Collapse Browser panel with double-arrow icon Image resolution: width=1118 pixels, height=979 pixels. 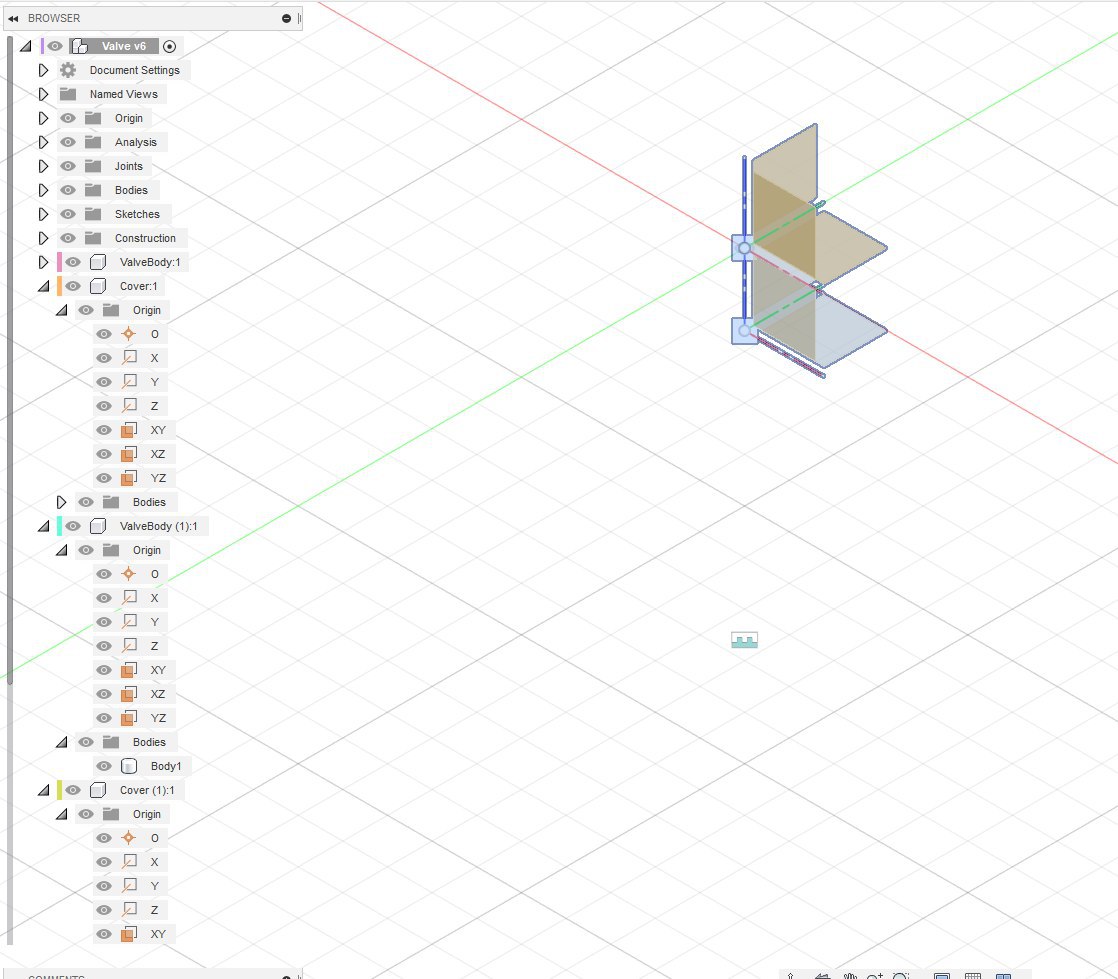point(14,19)
